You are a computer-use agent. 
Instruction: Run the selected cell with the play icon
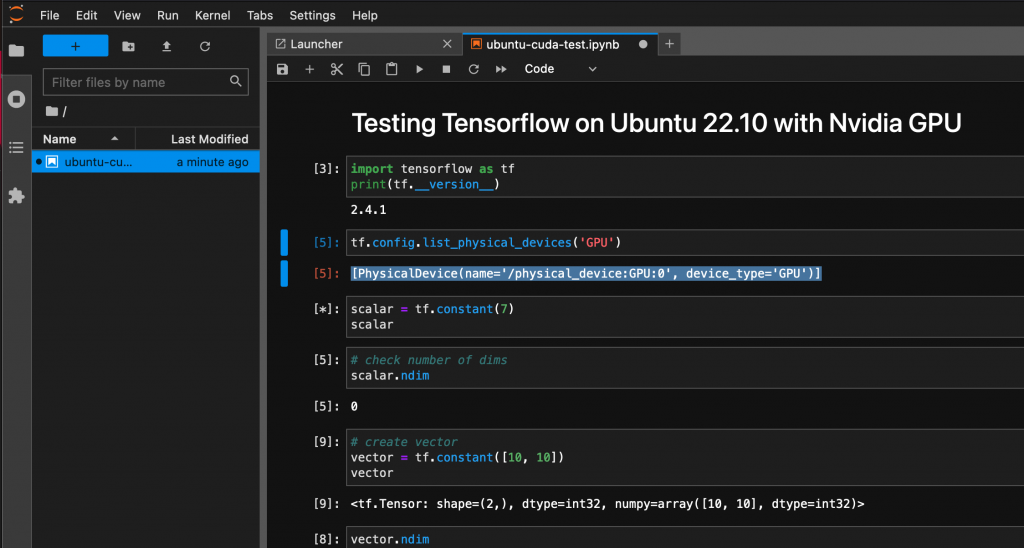(x=419, y=69)
